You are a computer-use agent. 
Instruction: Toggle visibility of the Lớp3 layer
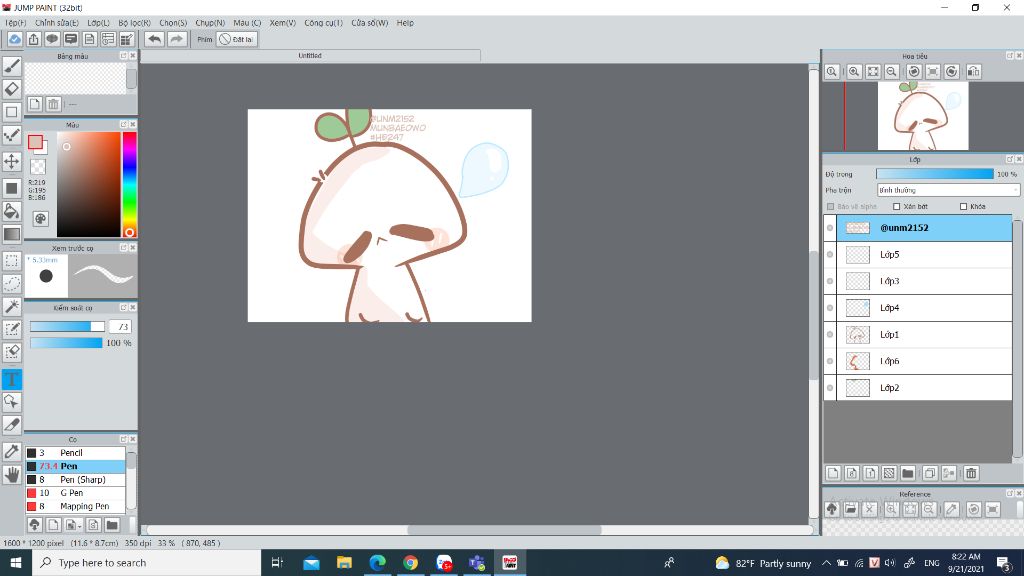(x=830, y=281)
